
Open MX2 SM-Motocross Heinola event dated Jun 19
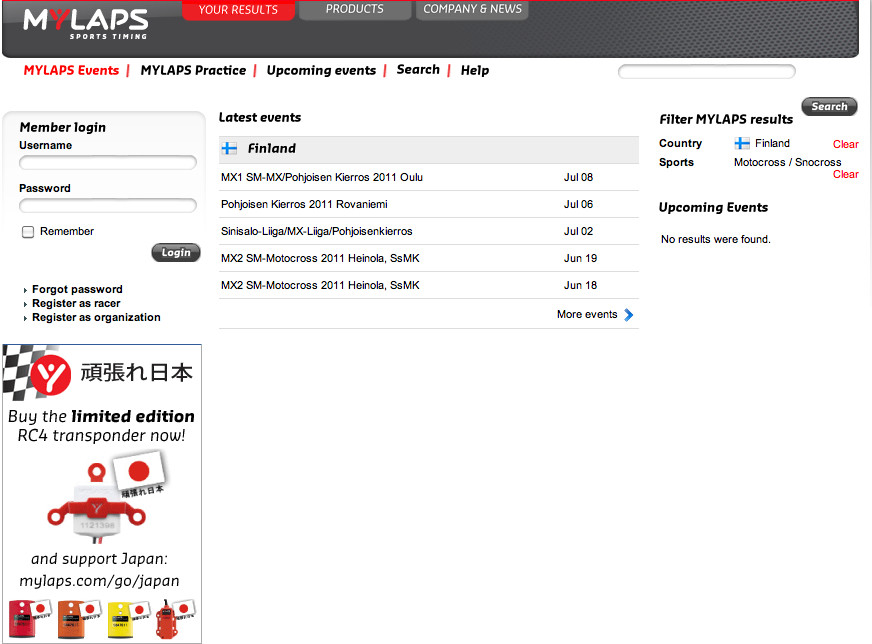[x=320, y=258]
